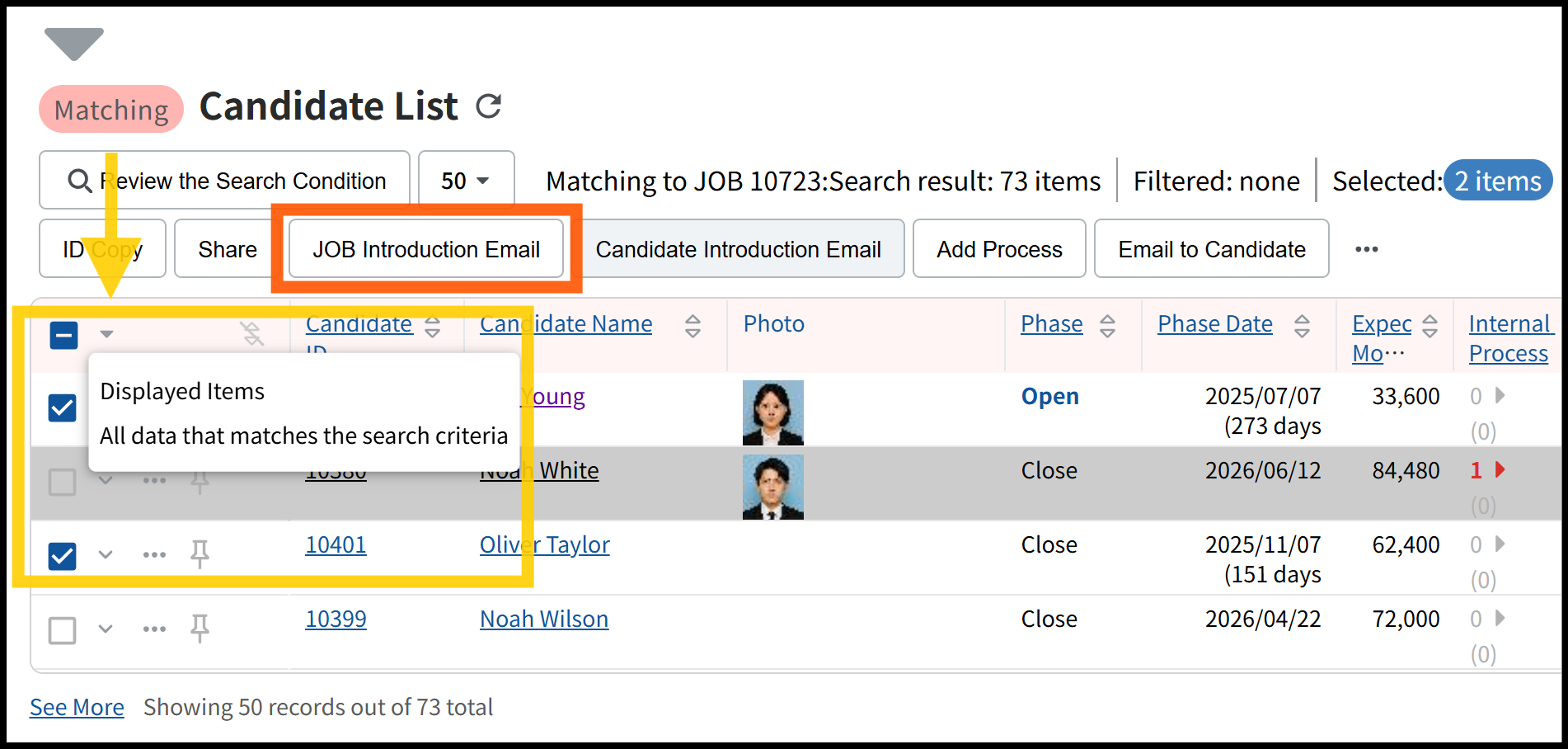The image size is (1568, 749).
Task: Check the Noah Wilson row checkbox
Action: click(x=63, y=630)
